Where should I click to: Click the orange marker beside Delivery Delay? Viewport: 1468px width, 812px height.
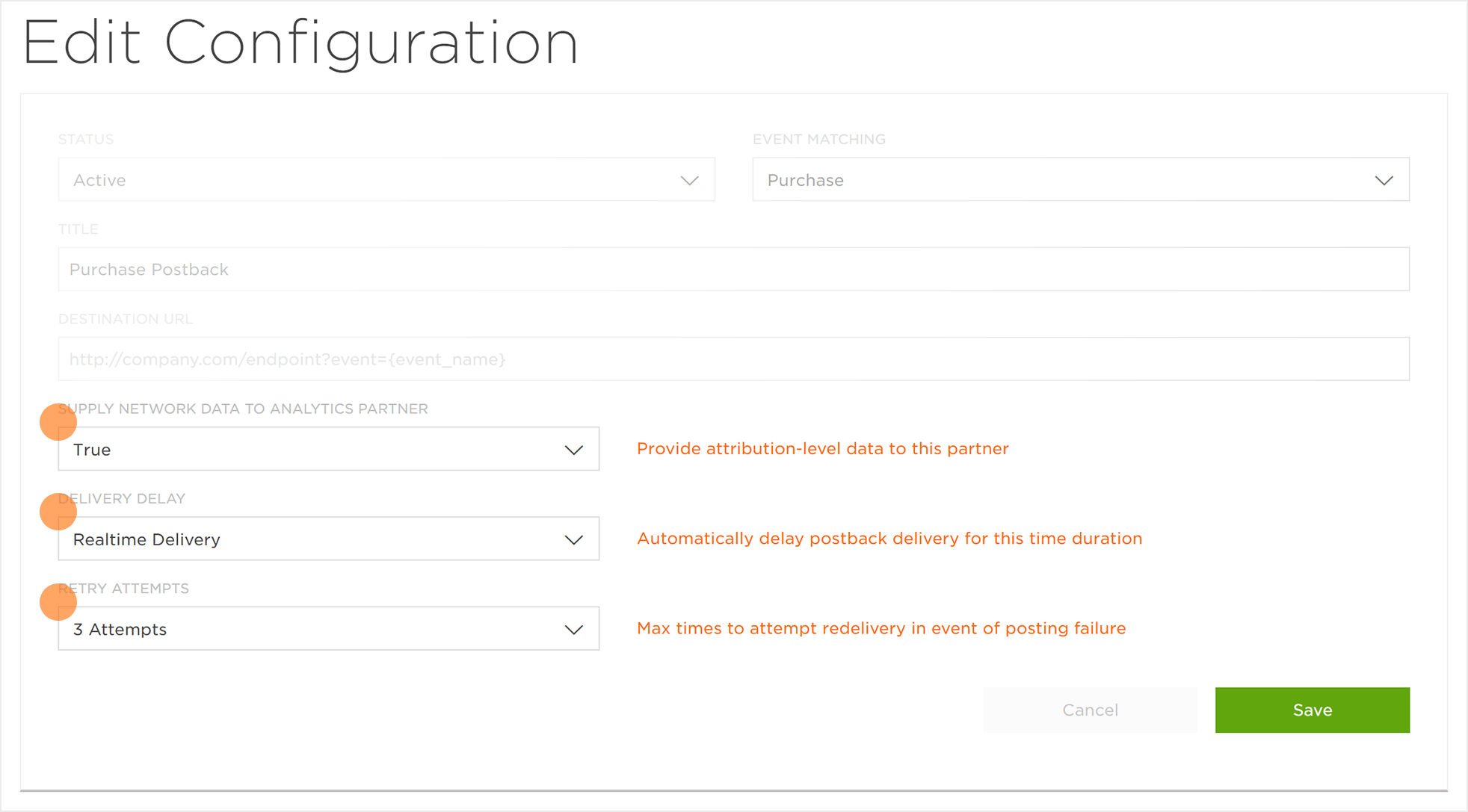(58, 512)
